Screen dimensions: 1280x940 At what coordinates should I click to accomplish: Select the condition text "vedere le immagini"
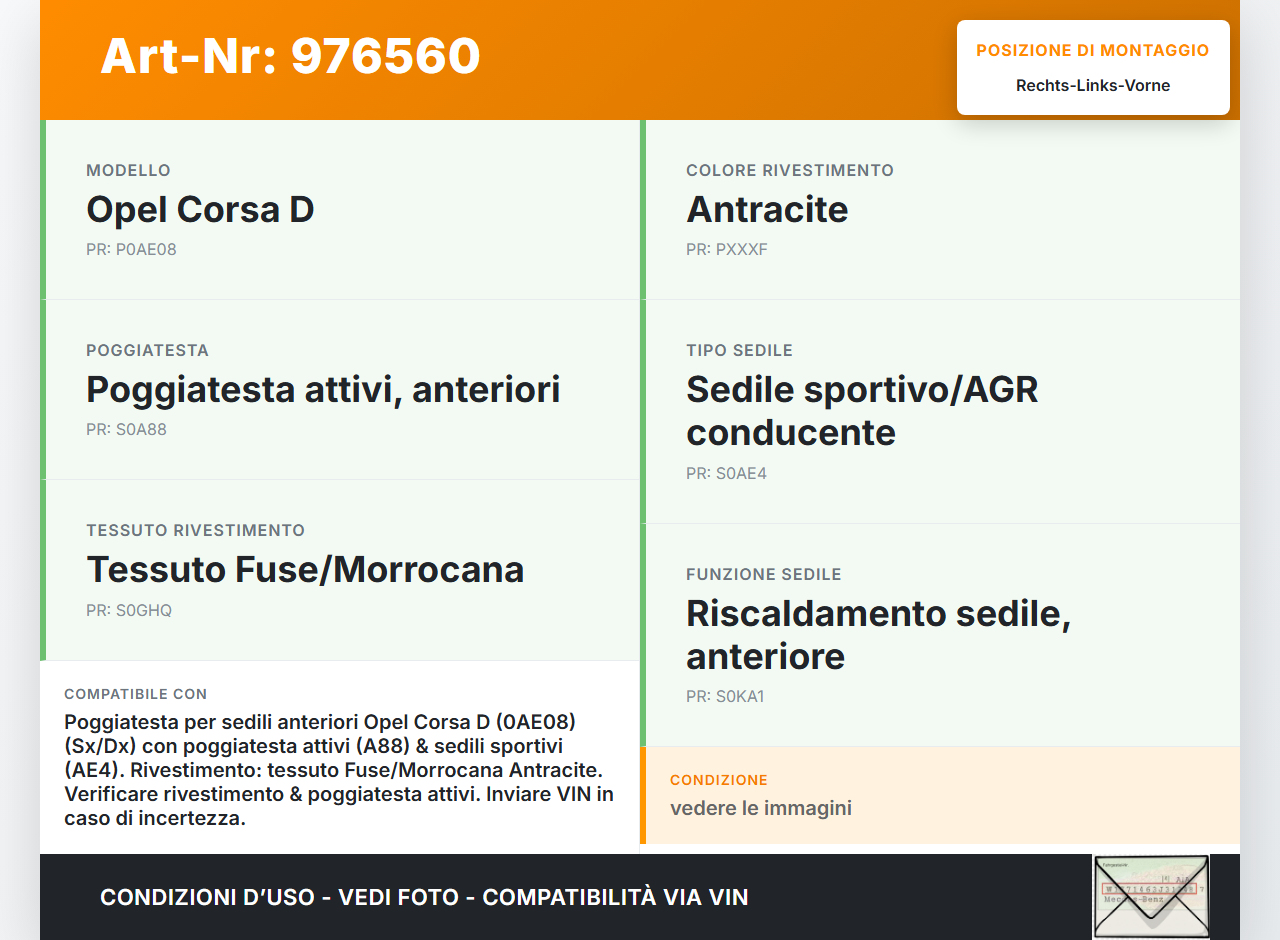pos(761,808)
